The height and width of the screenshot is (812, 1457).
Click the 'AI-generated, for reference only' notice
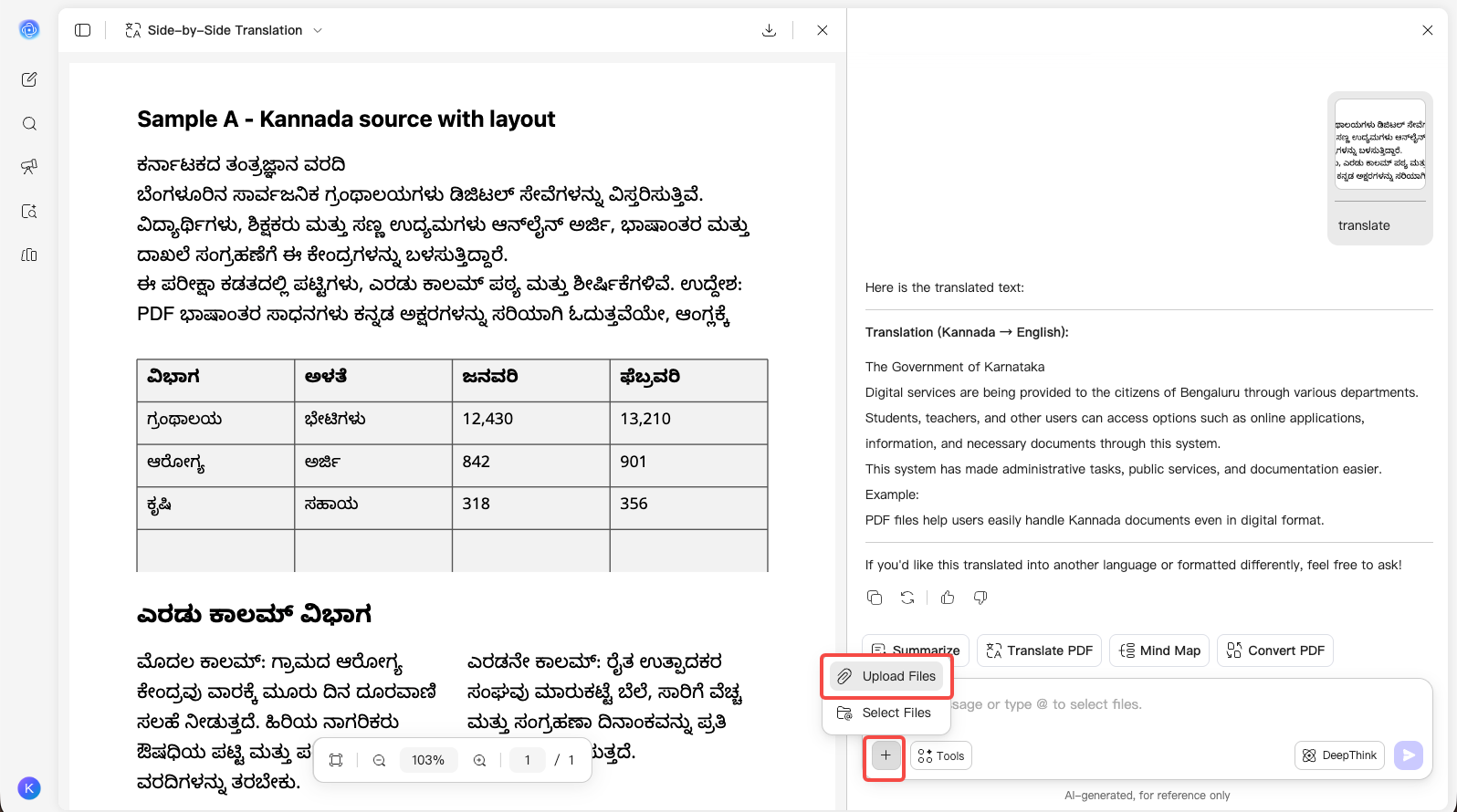[1148, 796]
